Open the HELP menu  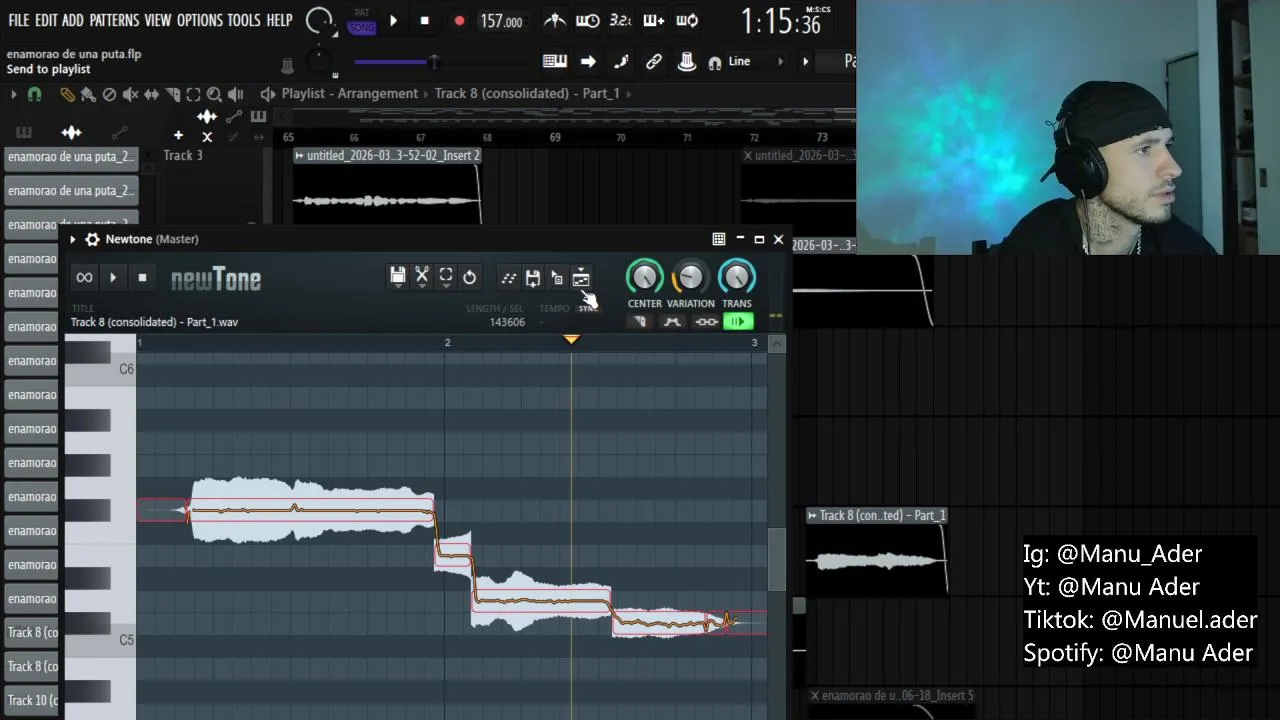280,20
